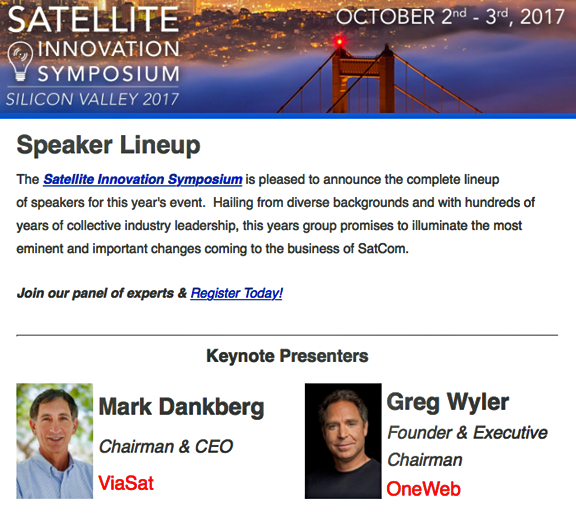Screen dimensions: 576x526
Task: Click the Keynote Presenters heading
Action: tap(287, 356)
